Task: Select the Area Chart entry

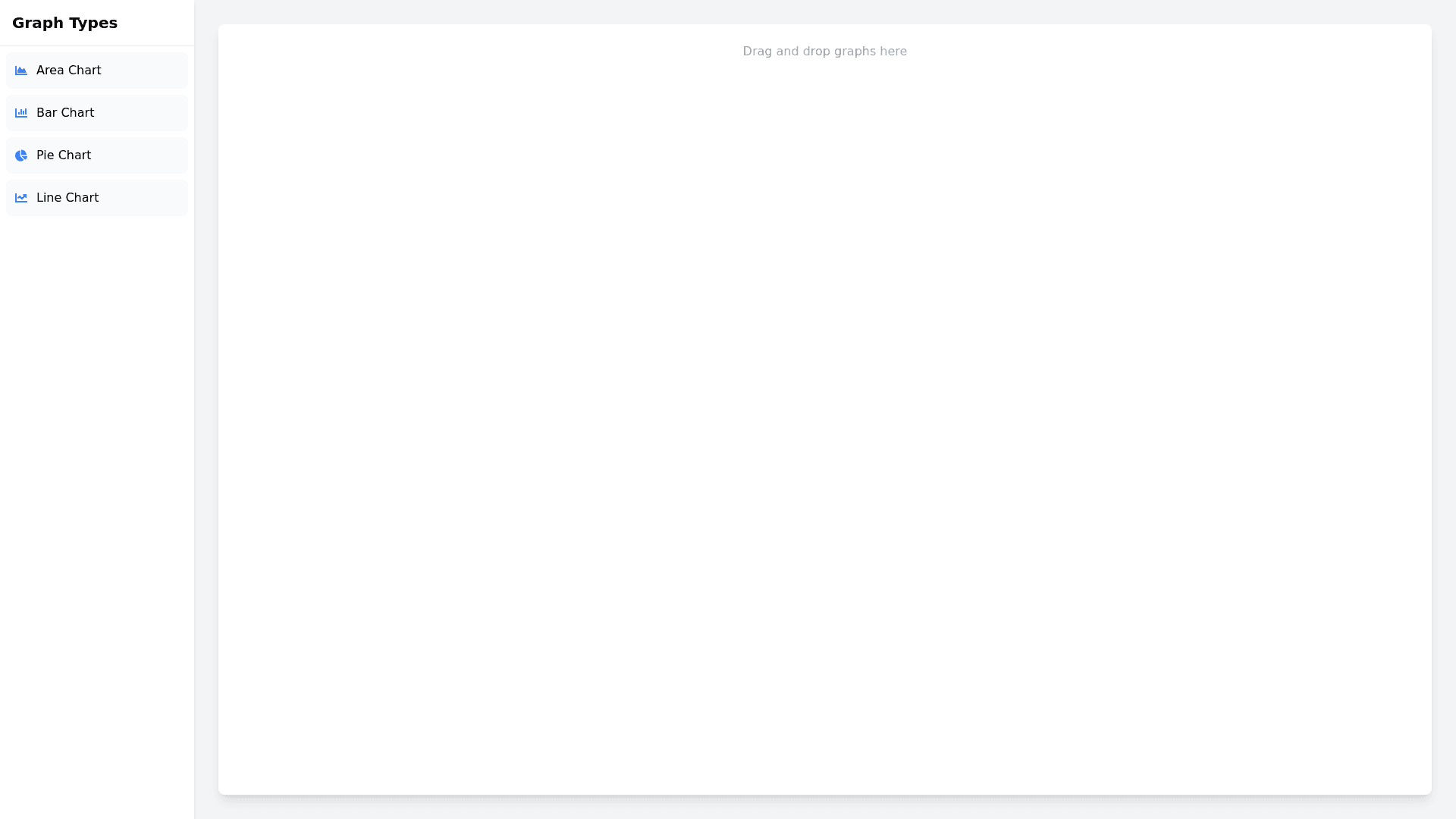Action: pyautogui.click(x=96, y=70)
